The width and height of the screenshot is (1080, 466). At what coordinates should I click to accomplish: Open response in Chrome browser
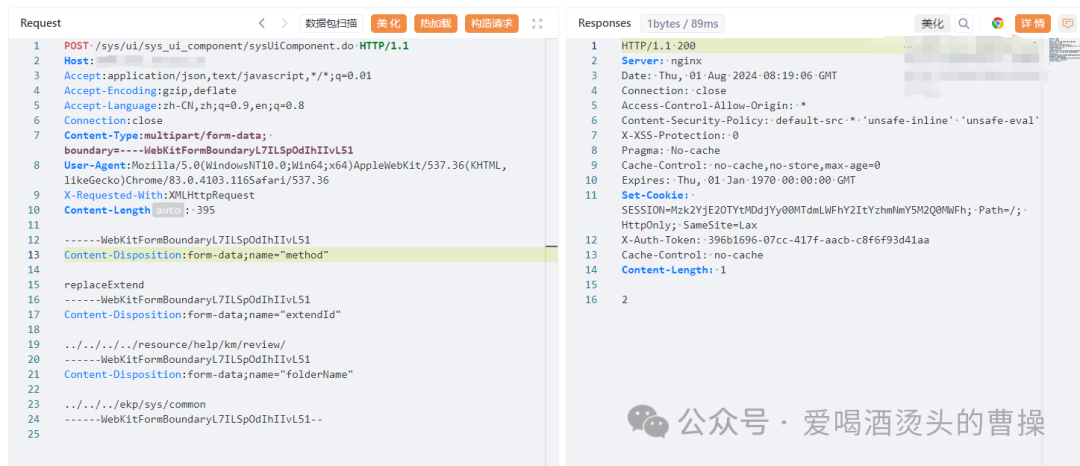(x=997, y=23)
